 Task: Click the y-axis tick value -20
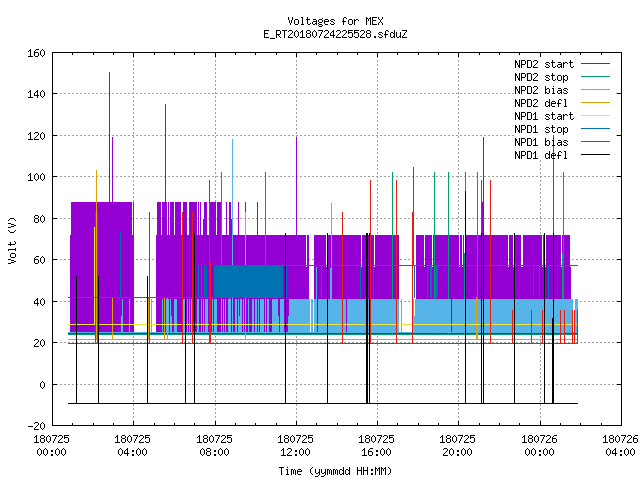[36, 426]
